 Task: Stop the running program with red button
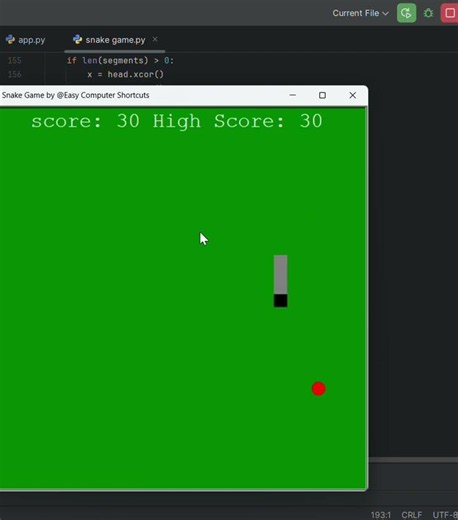[450, 13]
